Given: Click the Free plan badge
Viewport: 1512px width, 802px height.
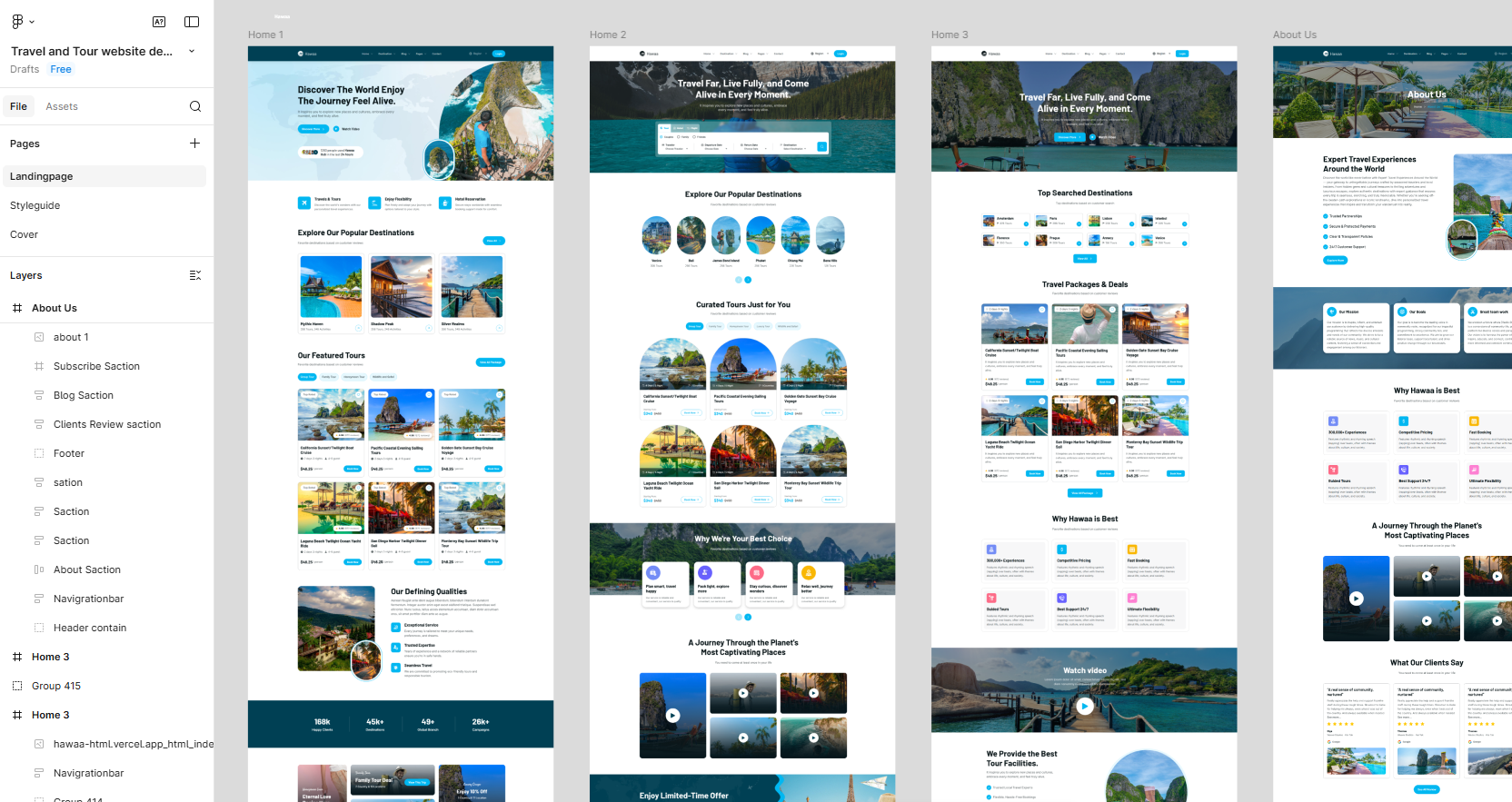Looking at the screenshot, I should coord(61,69).
